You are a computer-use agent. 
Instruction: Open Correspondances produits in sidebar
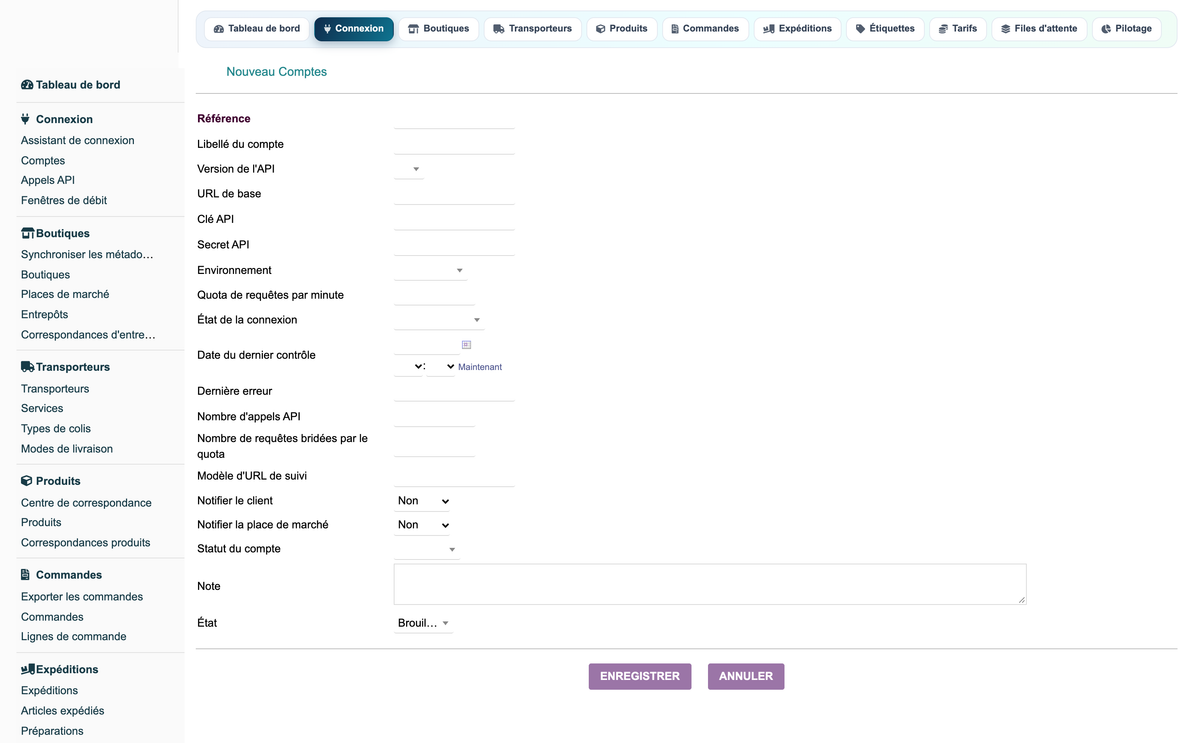(86, 543)
